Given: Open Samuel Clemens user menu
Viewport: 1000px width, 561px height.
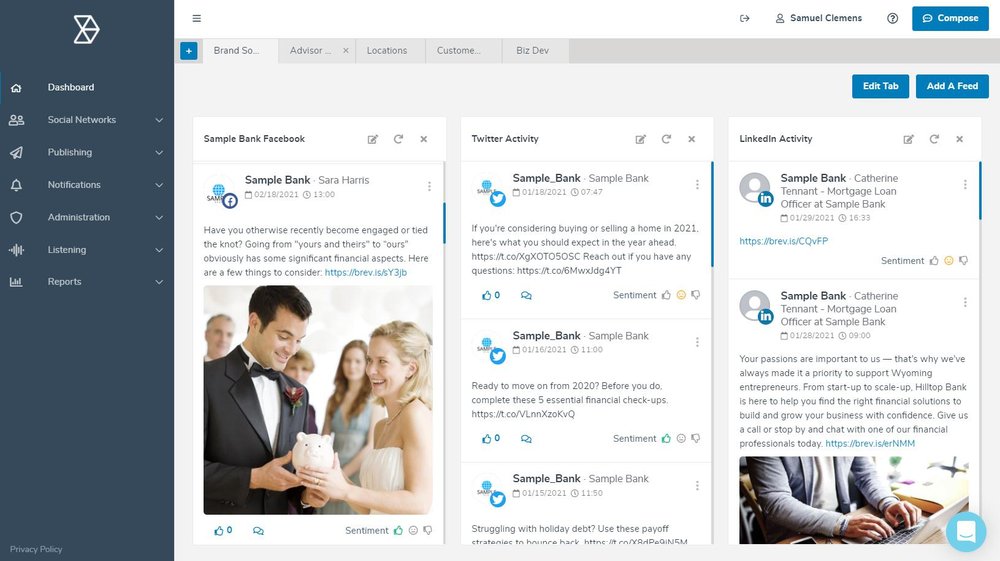Looking at the screenshot, I should (818, 18).
